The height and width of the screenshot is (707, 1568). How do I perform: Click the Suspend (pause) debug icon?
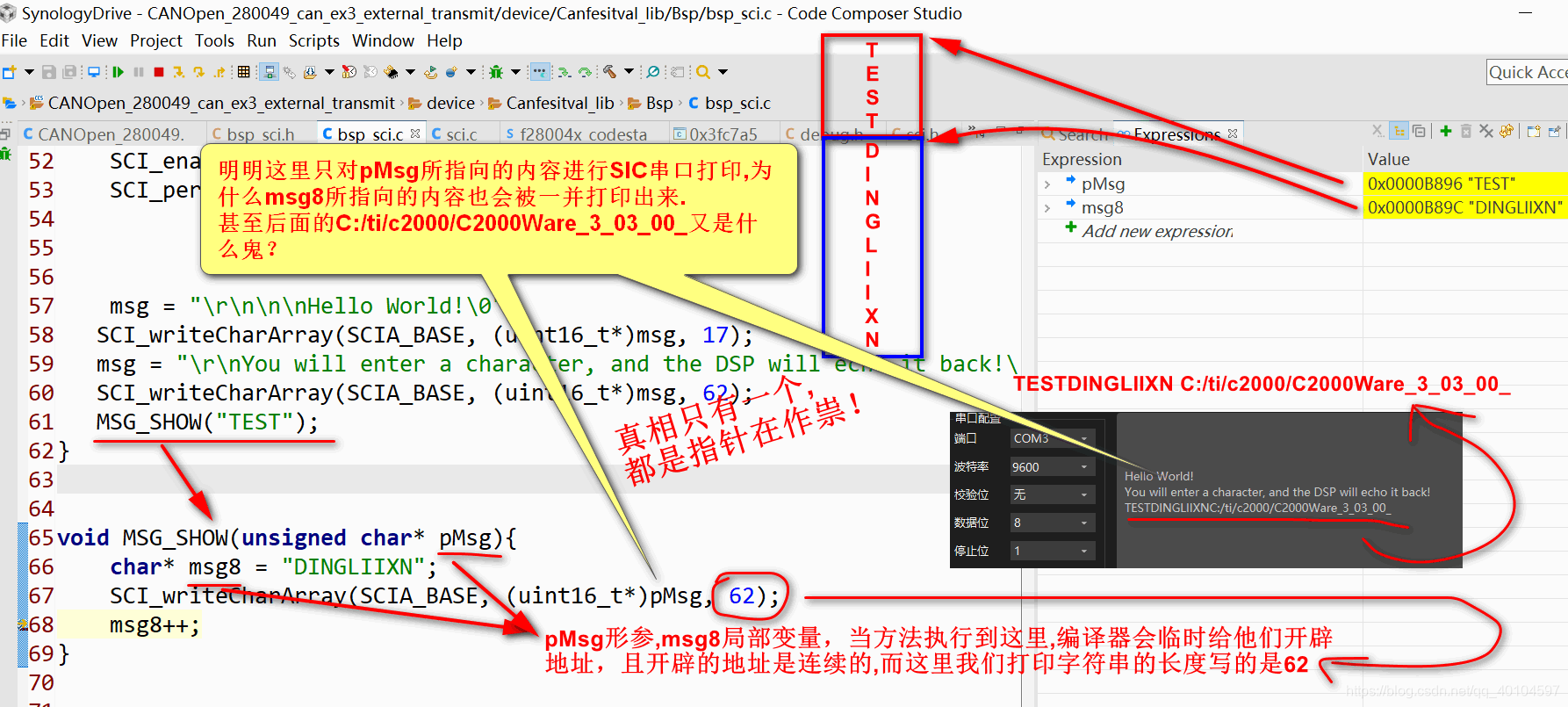139,72
